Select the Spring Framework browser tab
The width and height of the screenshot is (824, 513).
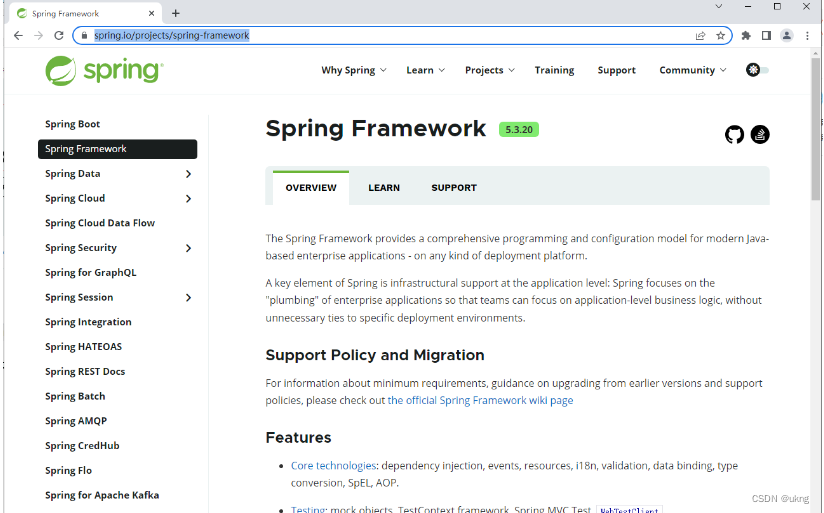click(84, 14)
